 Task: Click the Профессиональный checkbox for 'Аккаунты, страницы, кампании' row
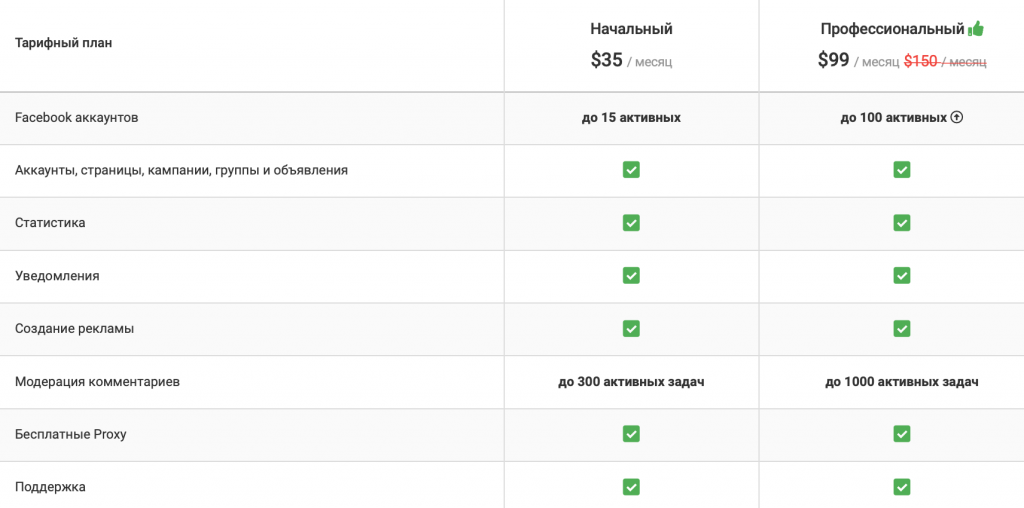pos(902,170)
